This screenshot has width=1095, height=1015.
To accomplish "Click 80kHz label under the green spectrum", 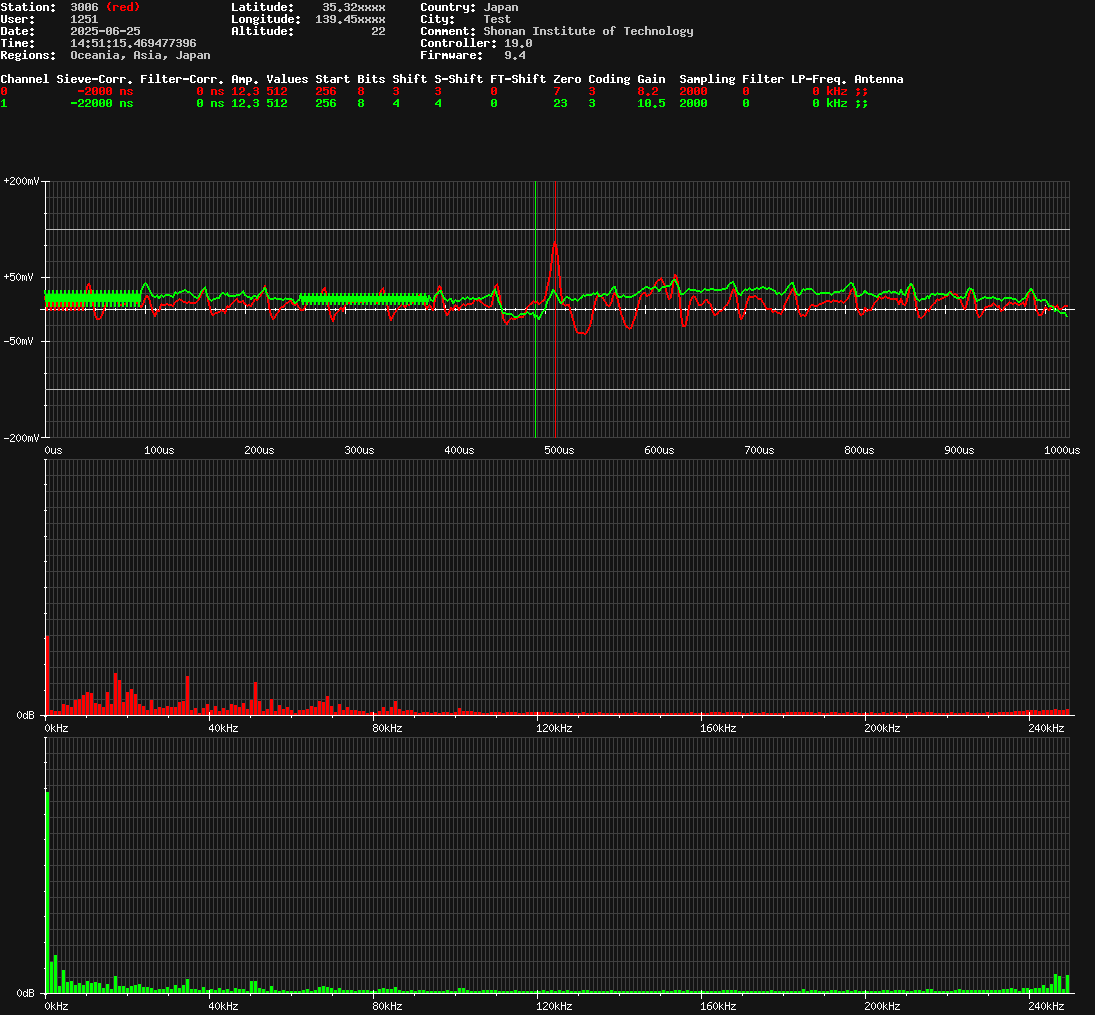I will tap(388, 1006).
